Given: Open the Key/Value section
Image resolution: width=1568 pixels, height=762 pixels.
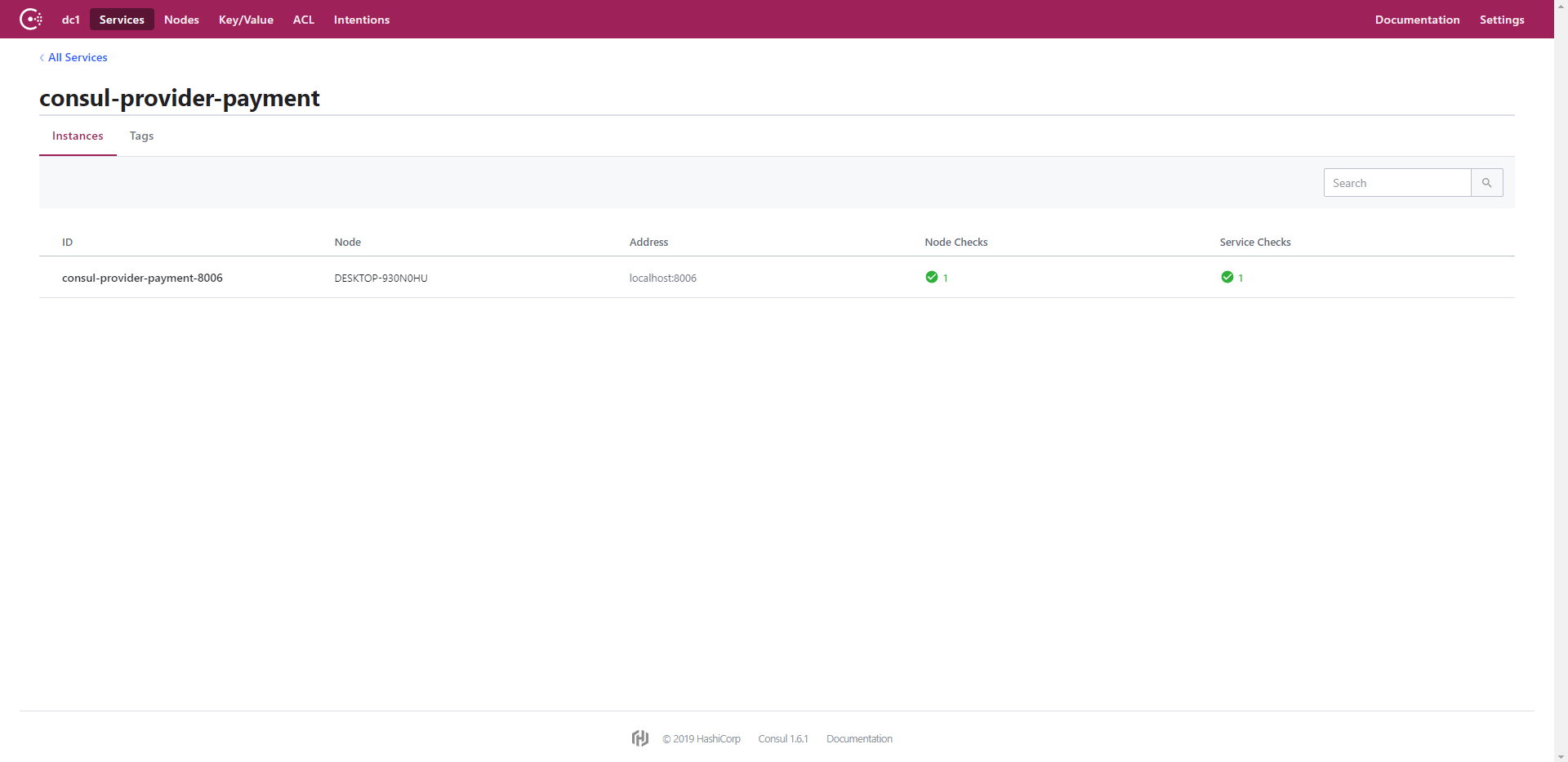Looking at the screenshot, I should coord(246,20).
